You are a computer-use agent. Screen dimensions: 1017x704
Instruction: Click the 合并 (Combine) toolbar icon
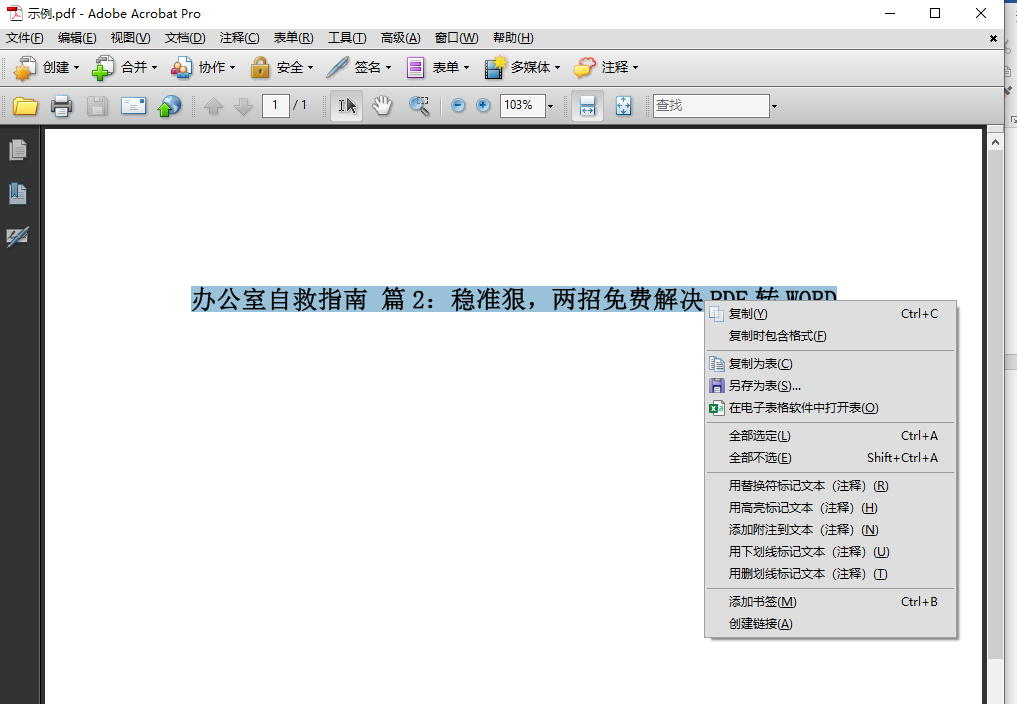pyautogui.click(x=102, y=67)
